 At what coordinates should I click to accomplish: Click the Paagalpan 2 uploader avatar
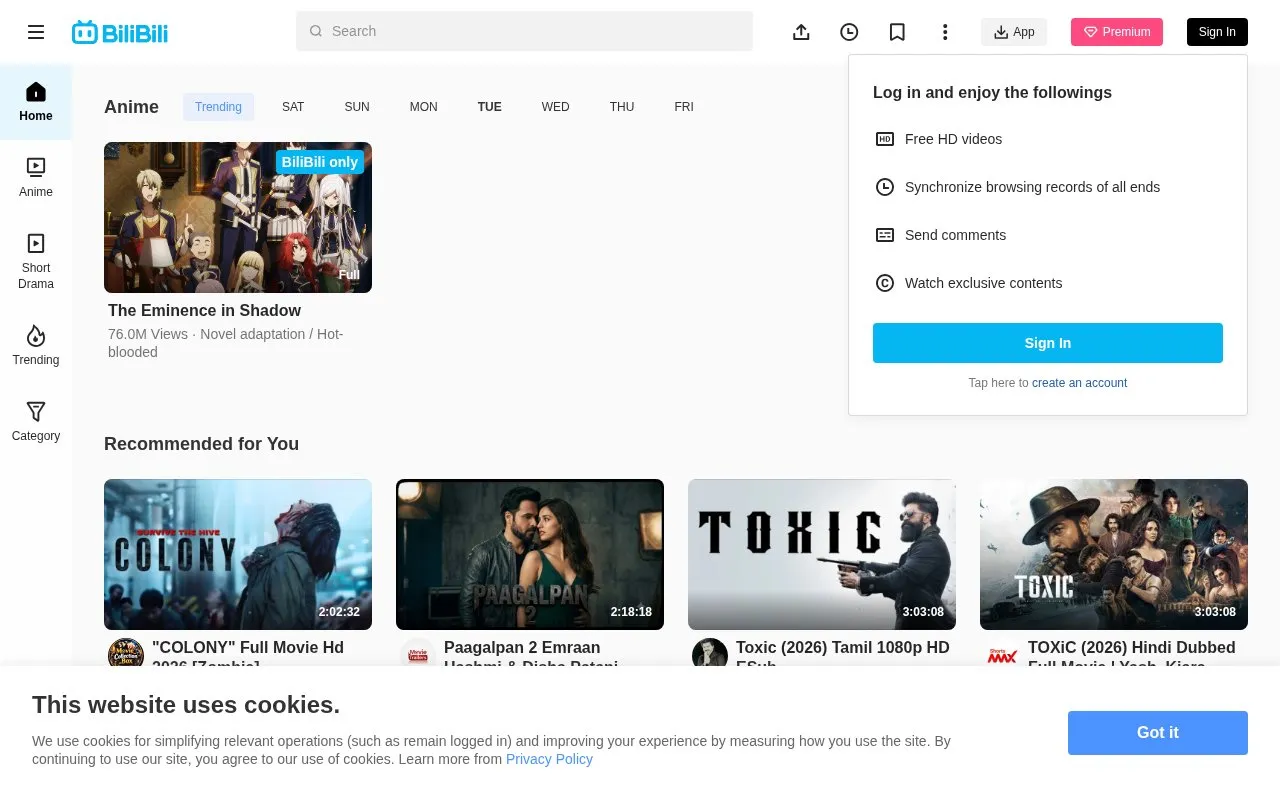pyautogui.click(x=418, y=652)
